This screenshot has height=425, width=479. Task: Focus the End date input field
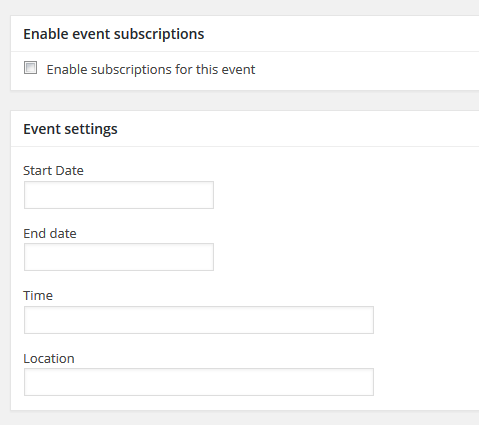point(119,257)
